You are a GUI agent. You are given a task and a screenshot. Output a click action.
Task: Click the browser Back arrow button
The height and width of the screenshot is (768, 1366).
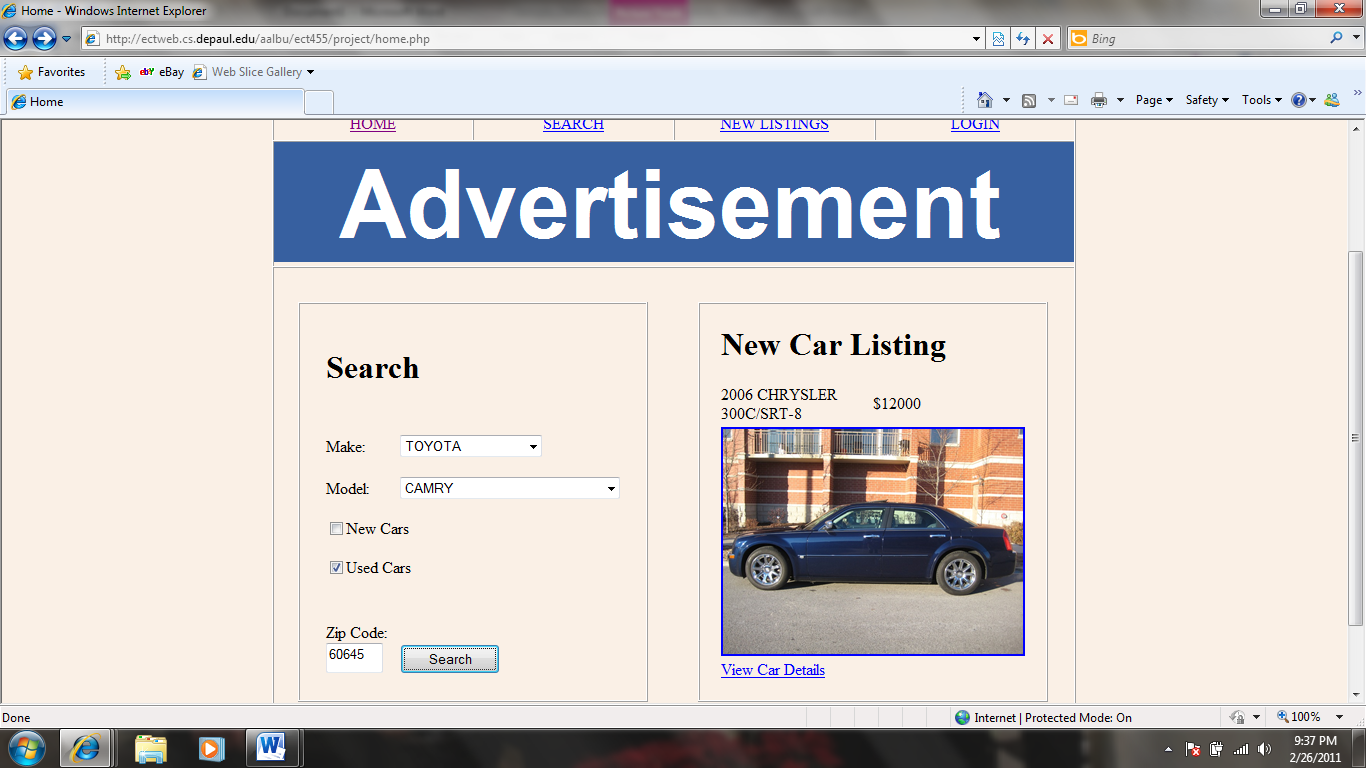pyautogui.click(x=16, y=39)
